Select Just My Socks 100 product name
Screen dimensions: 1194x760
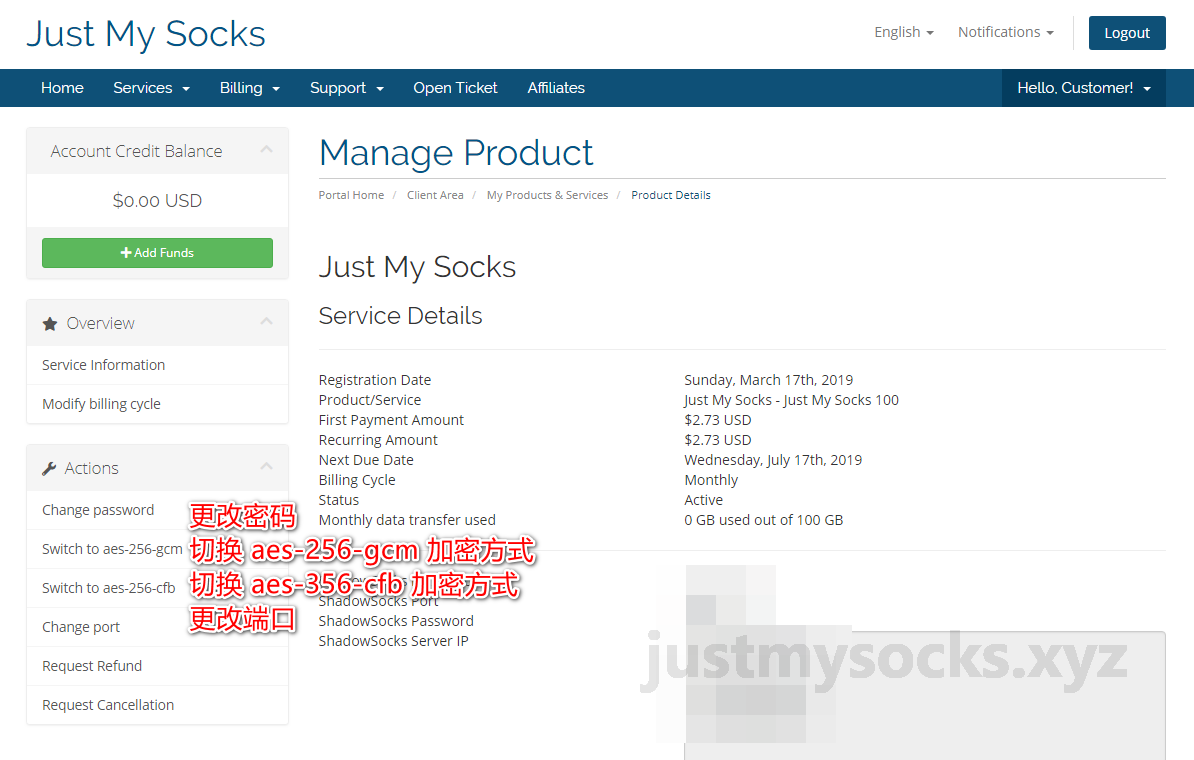point(791,400)
